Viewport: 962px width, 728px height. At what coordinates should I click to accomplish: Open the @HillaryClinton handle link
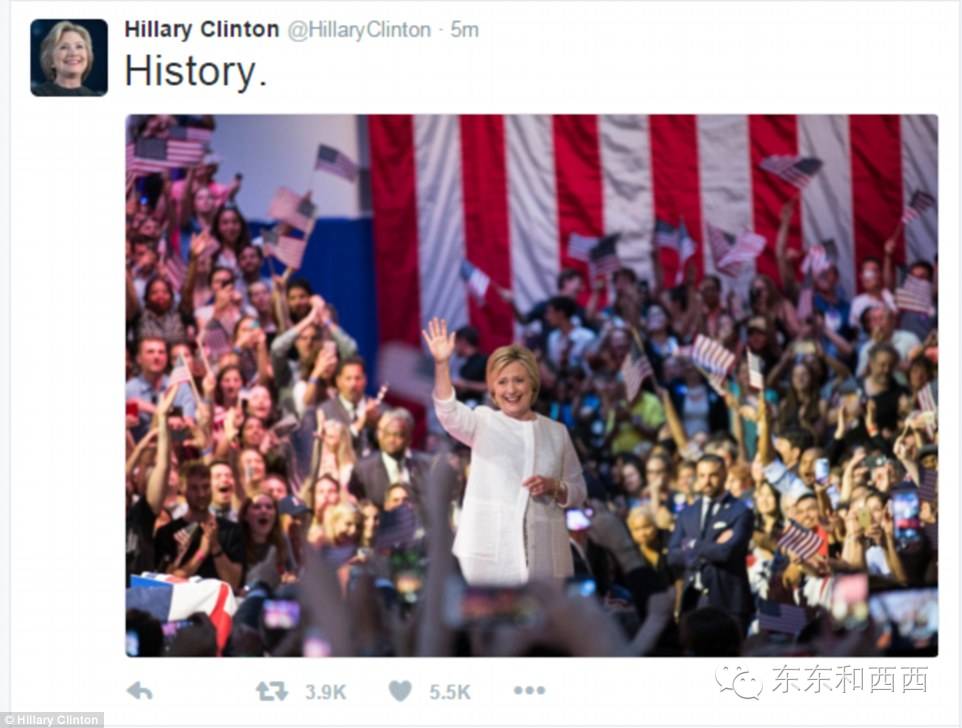360,30
